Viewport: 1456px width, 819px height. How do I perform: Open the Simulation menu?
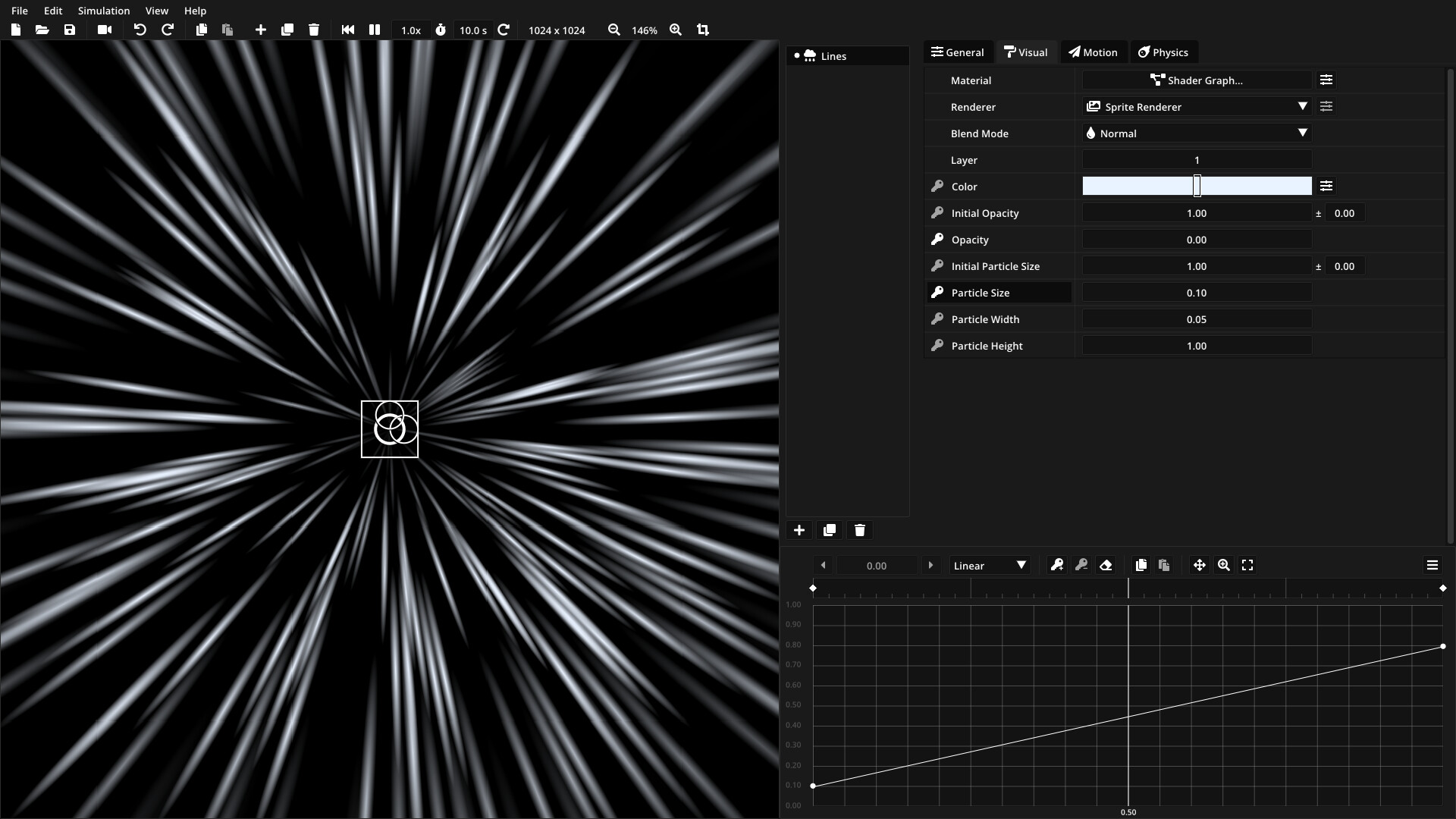104,11
